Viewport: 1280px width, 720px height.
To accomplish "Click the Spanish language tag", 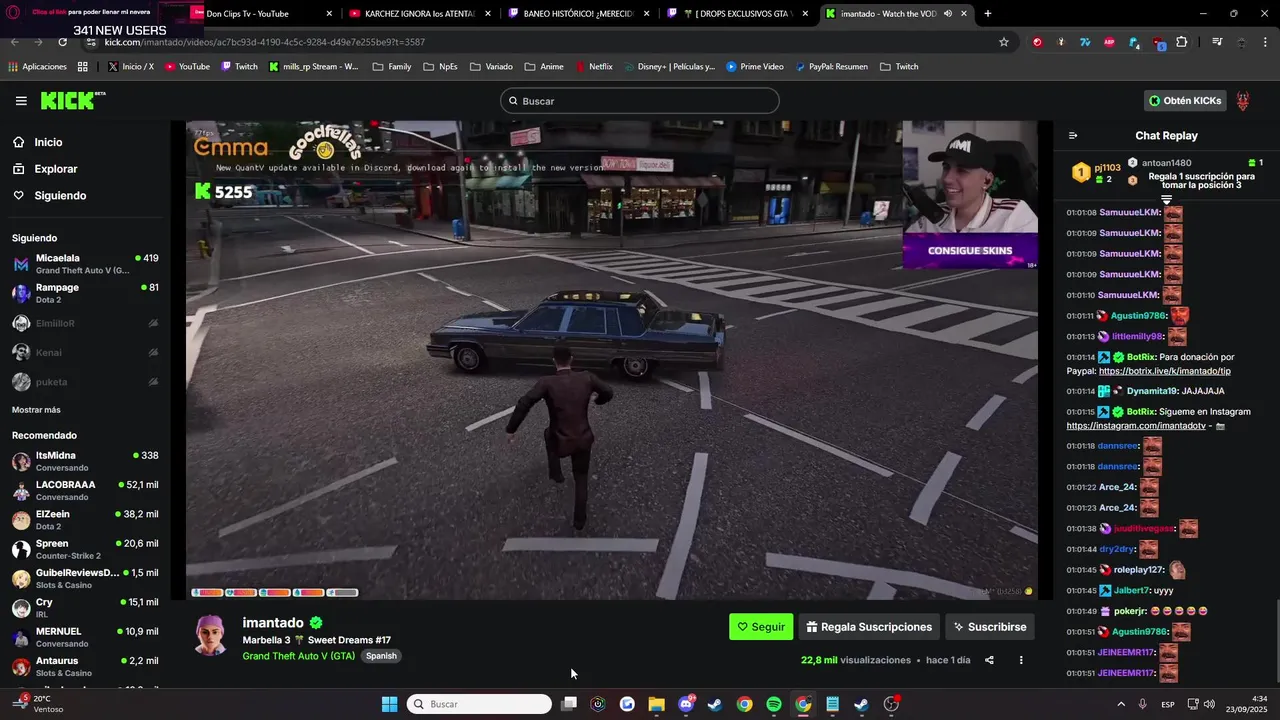I will (381, 656).
